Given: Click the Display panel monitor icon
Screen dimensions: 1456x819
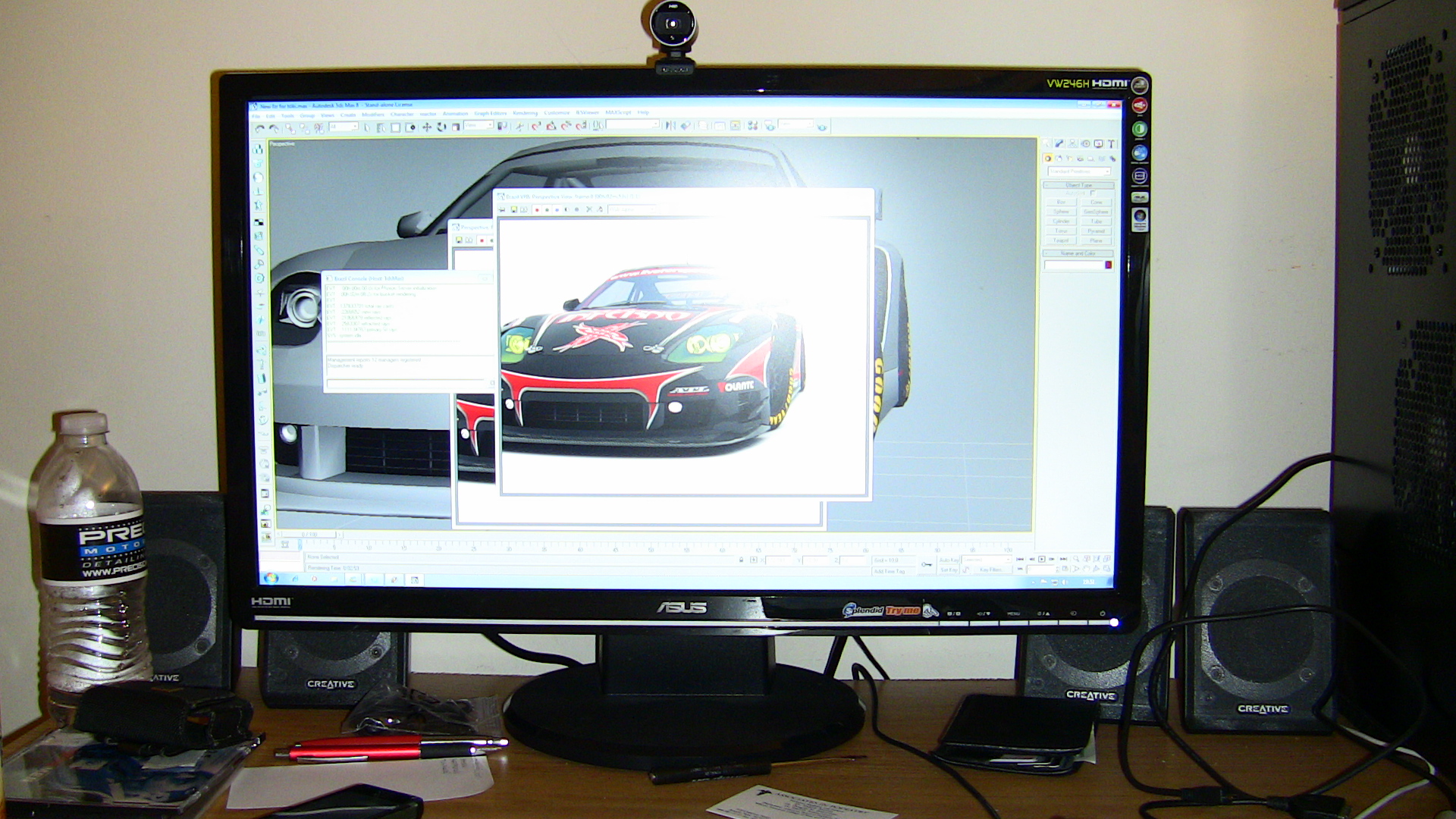Looking at the screenshot, I should coord(1098,143).
